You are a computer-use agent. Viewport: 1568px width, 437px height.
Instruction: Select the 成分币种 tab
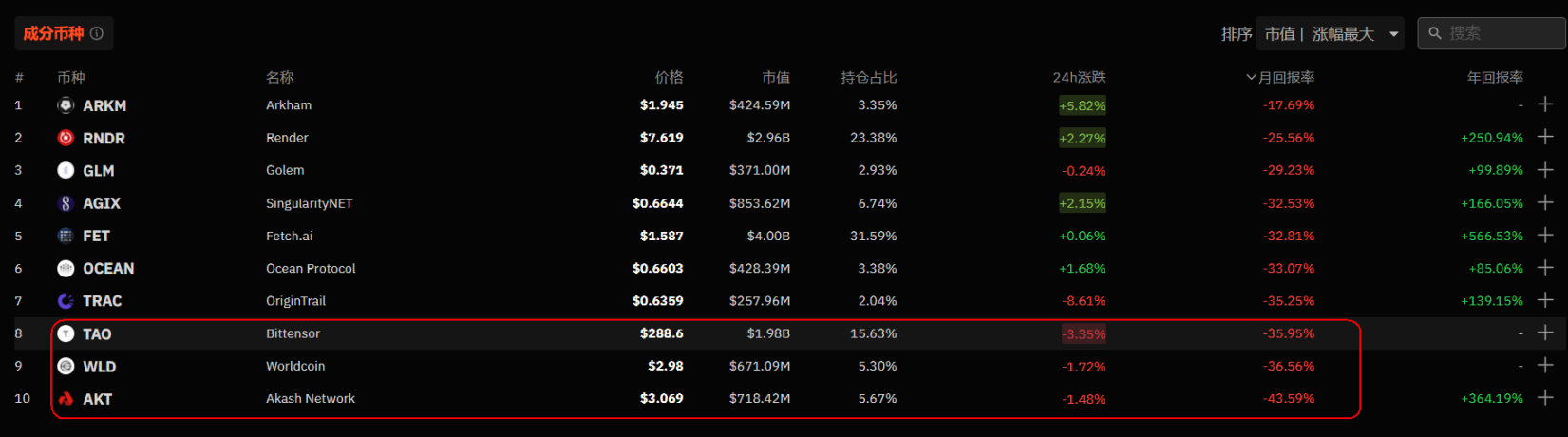point(53,33)
